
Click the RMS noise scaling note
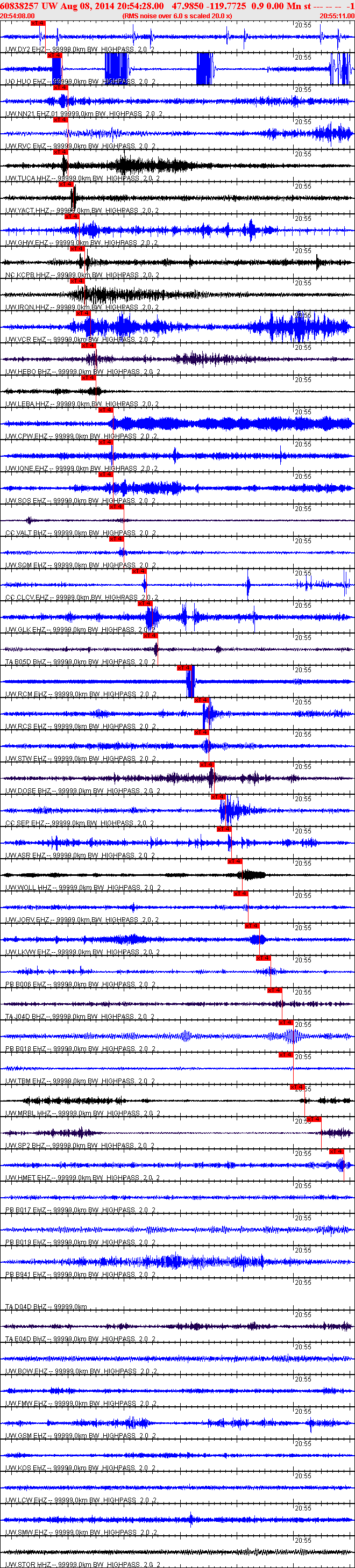click(176, 16)
